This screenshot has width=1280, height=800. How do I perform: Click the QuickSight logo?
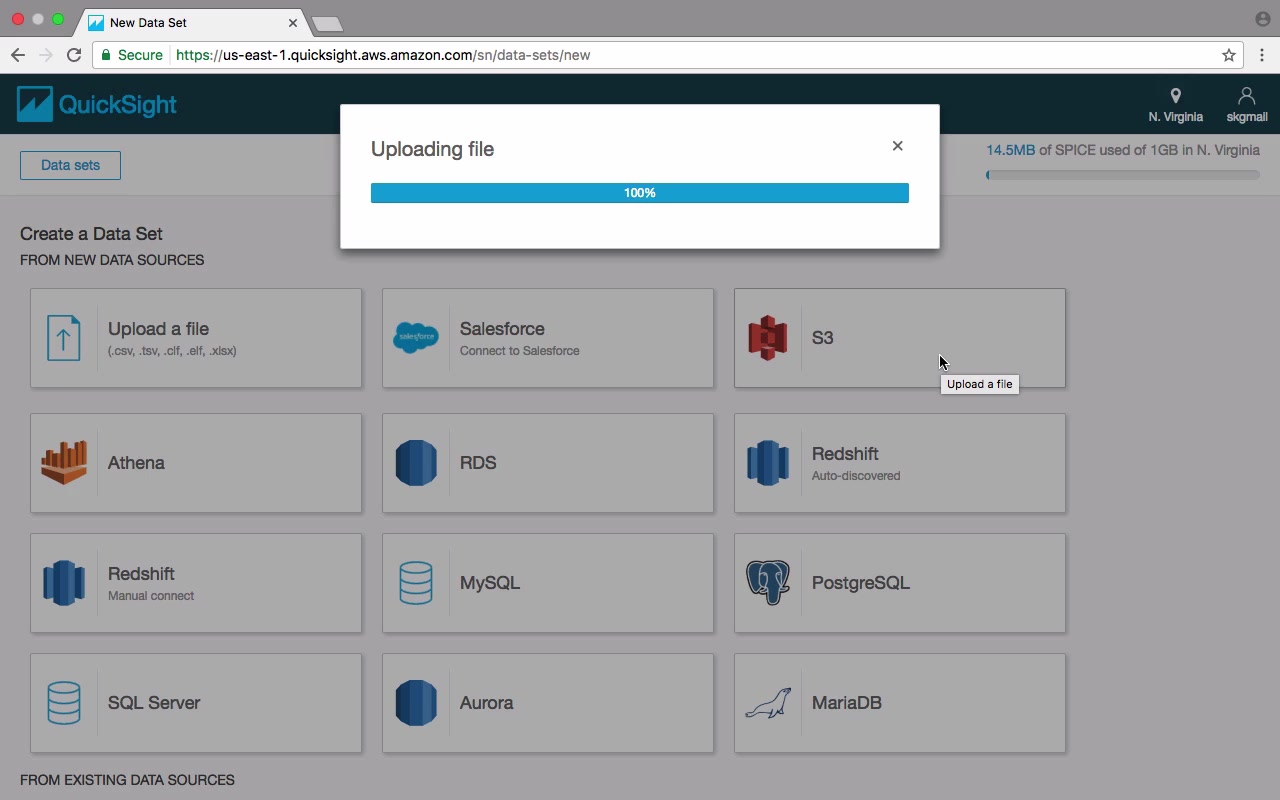coord(97,104)
